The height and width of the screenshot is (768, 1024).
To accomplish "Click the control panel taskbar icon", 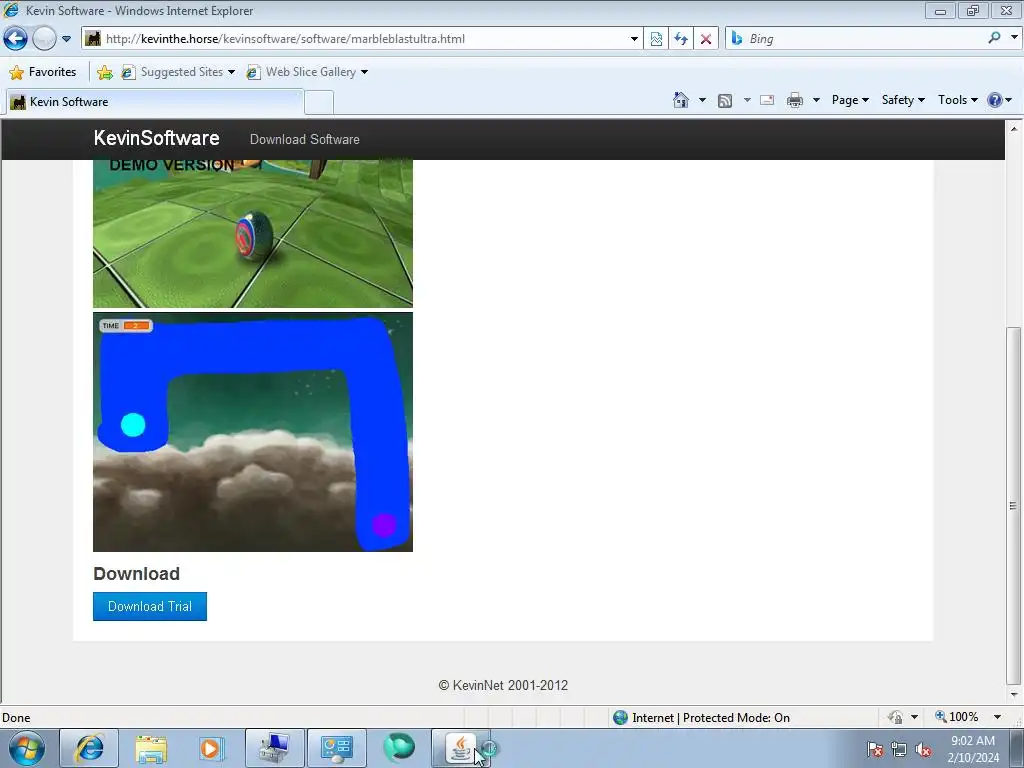I will tap(336, 748).
